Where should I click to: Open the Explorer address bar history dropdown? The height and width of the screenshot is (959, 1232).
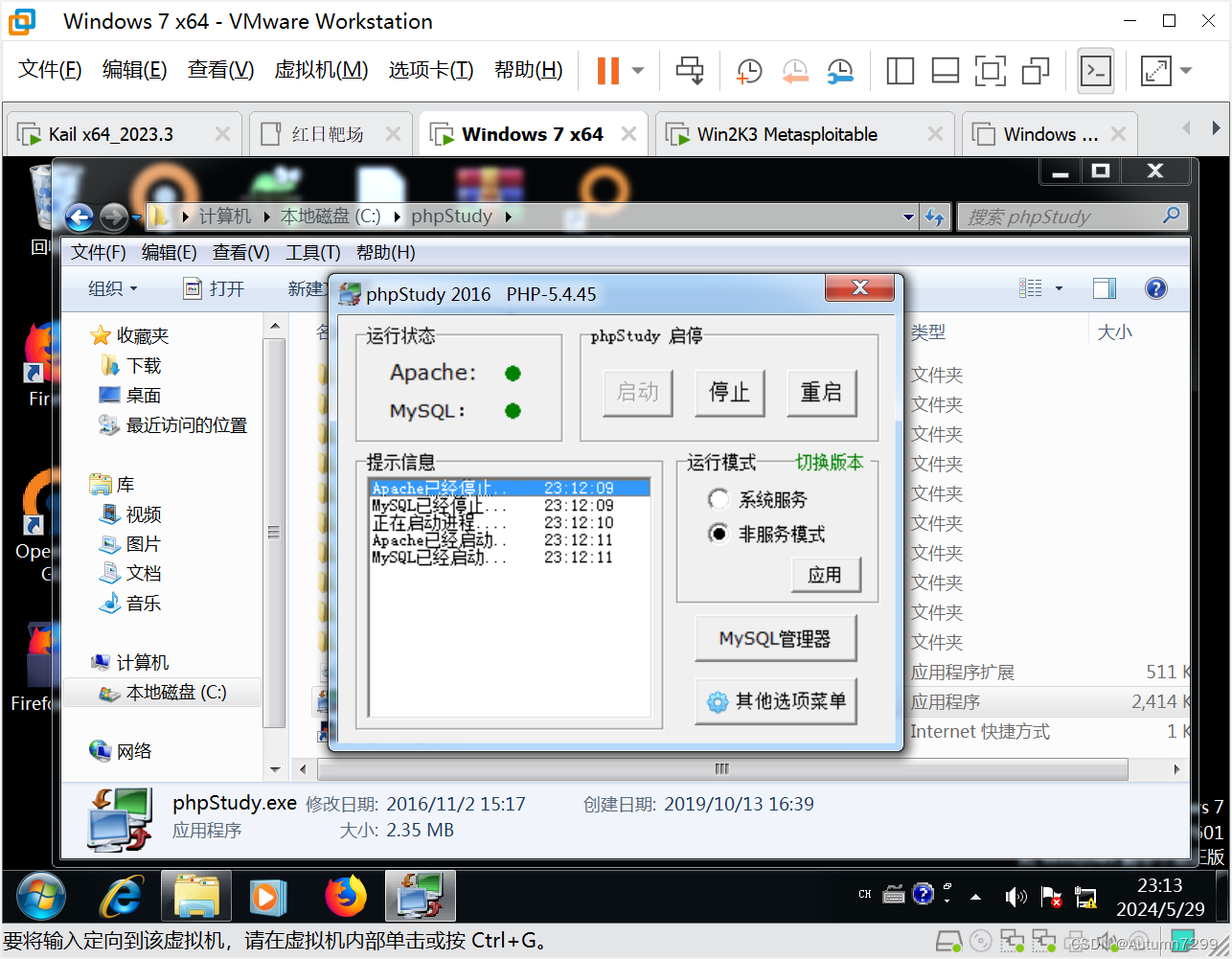908,217
